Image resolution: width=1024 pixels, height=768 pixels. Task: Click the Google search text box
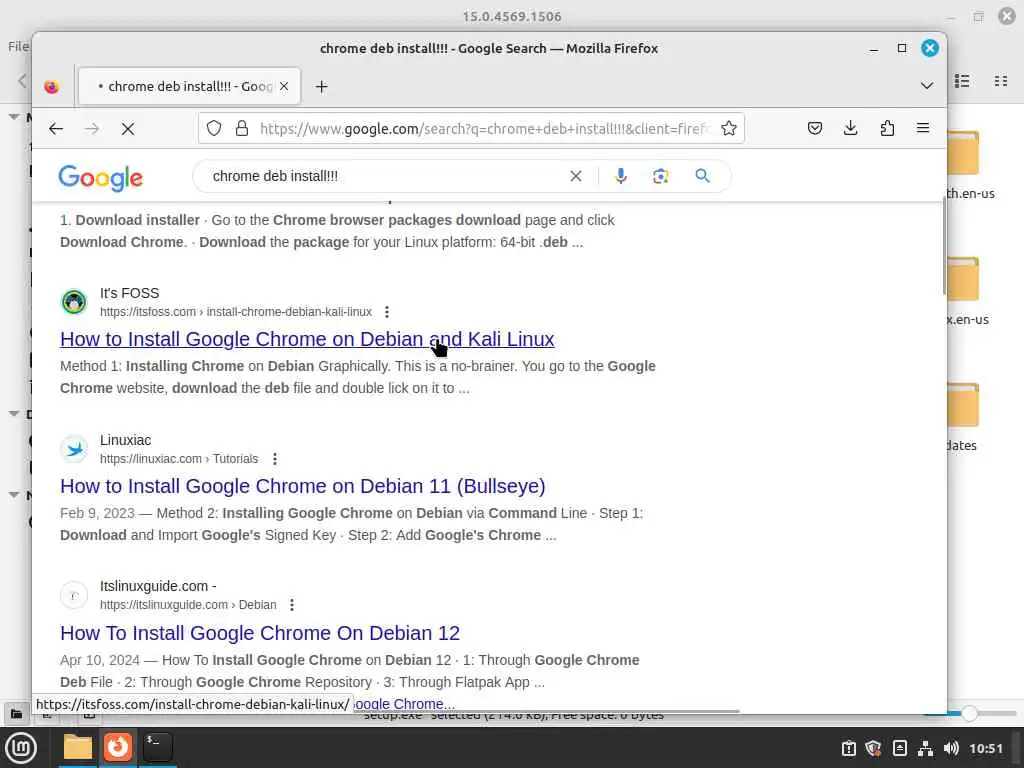pyautogui.click(x=385, y=176)
